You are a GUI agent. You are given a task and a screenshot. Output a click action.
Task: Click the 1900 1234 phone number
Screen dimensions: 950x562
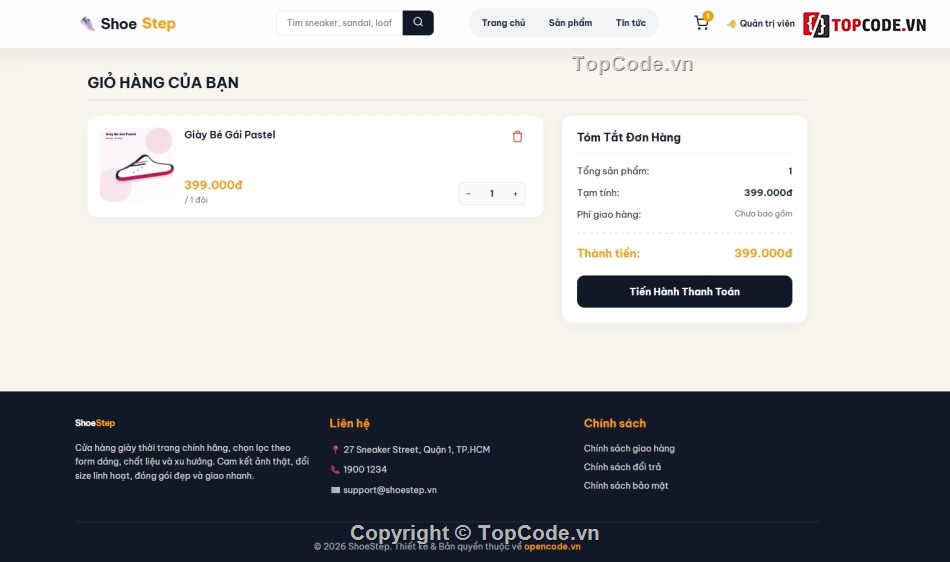[x=365, y=469]
